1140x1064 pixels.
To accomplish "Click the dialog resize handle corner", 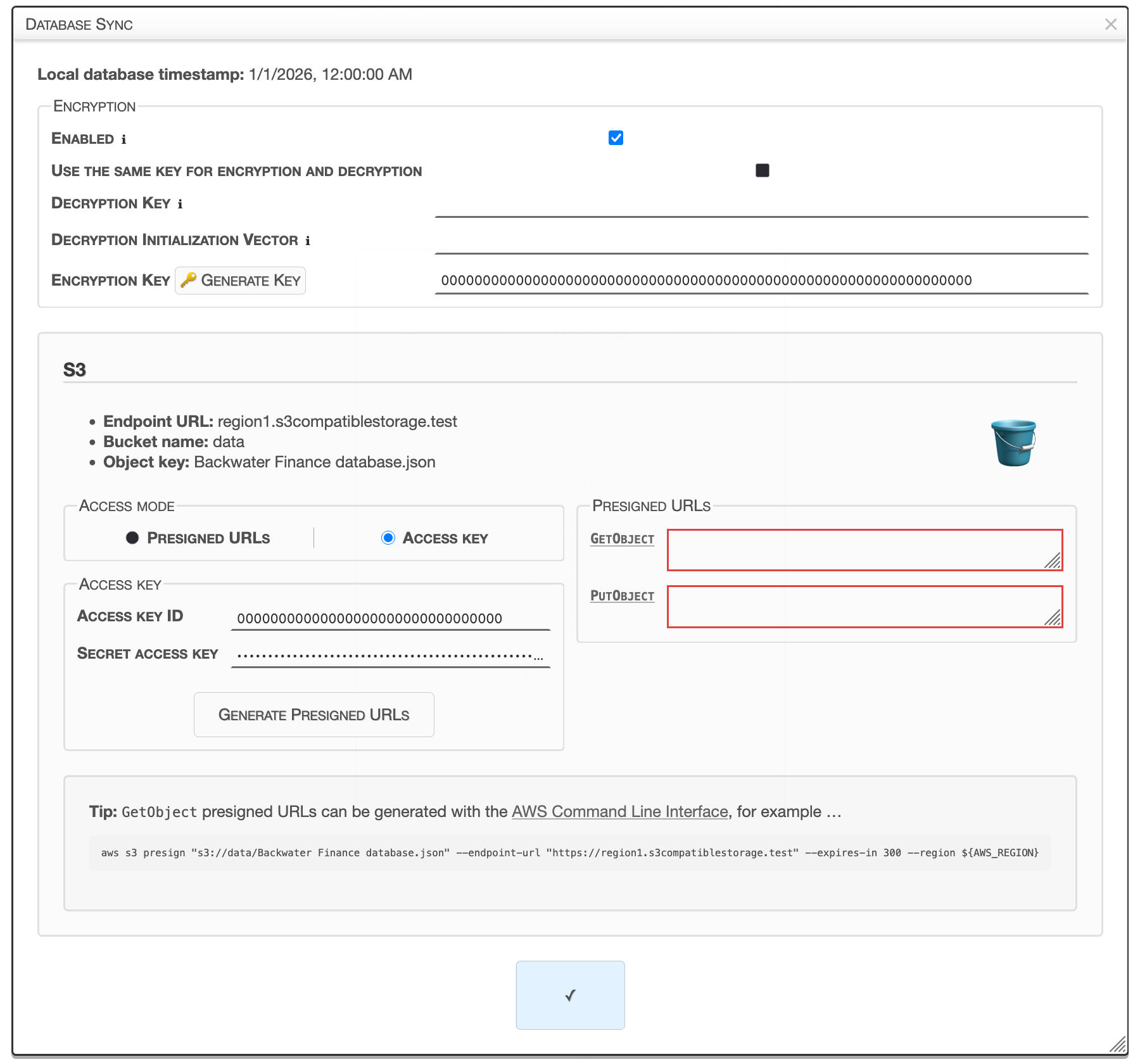I will 1118,1045.
